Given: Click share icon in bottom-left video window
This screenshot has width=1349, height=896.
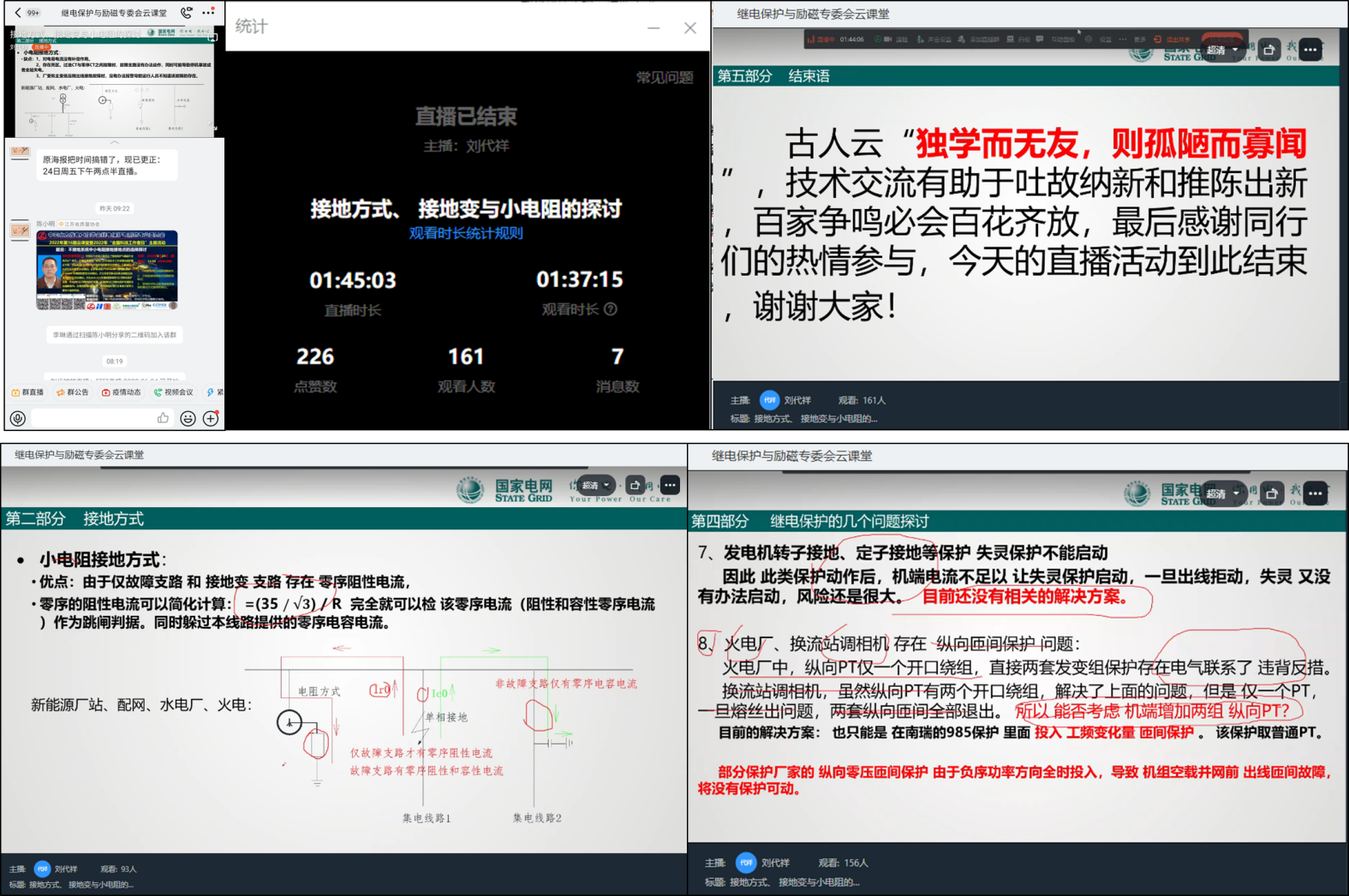Looking at the screenshot, I should (x=636, y=486).
